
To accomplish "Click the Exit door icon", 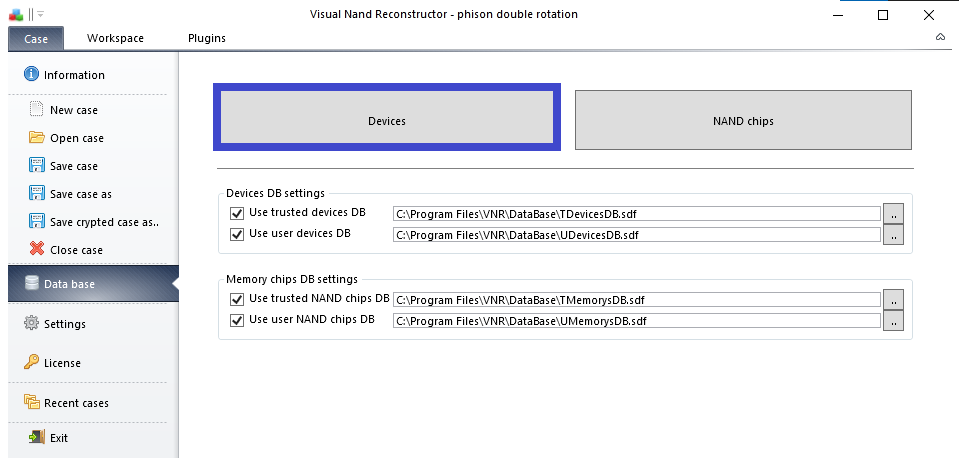I will [37, 437].
